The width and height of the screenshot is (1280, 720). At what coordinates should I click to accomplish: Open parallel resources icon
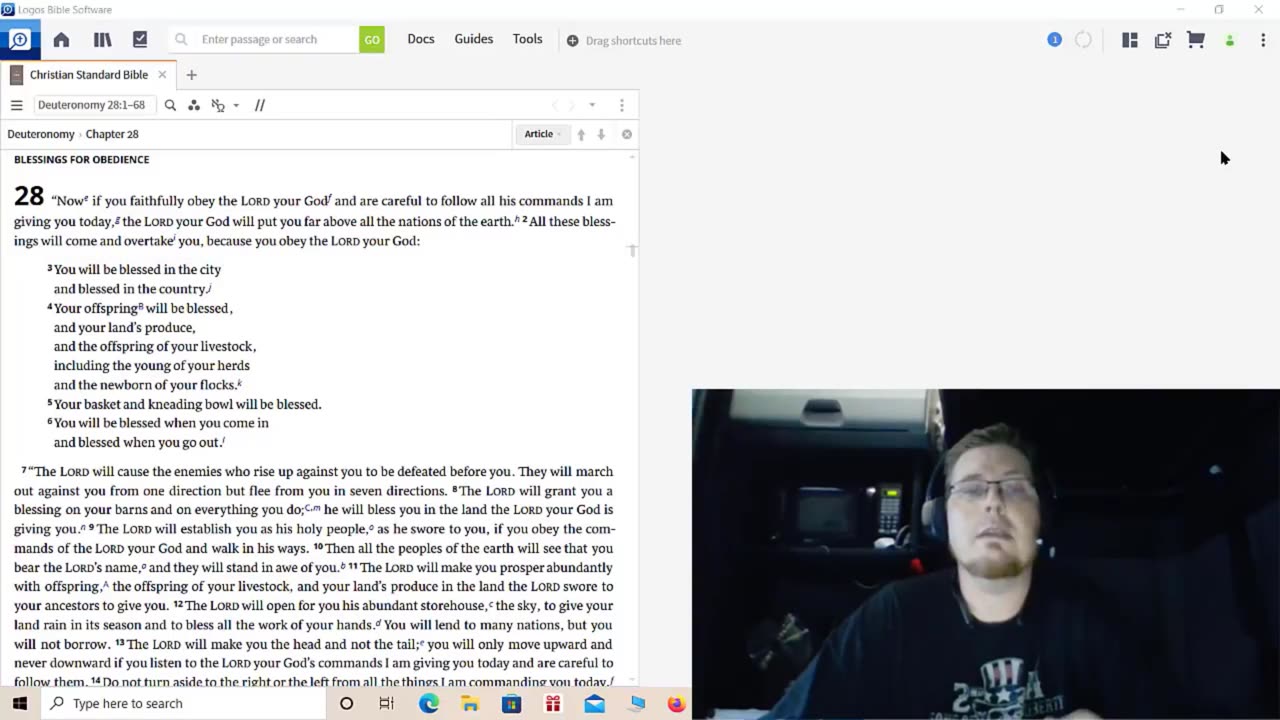pos(260,105)
